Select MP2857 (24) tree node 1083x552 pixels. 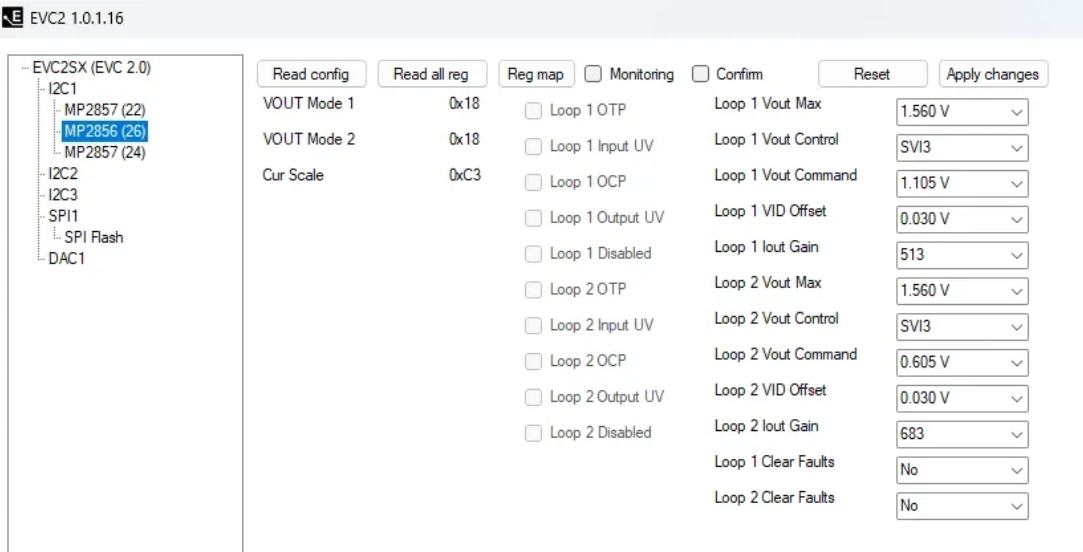click(105, 153)
